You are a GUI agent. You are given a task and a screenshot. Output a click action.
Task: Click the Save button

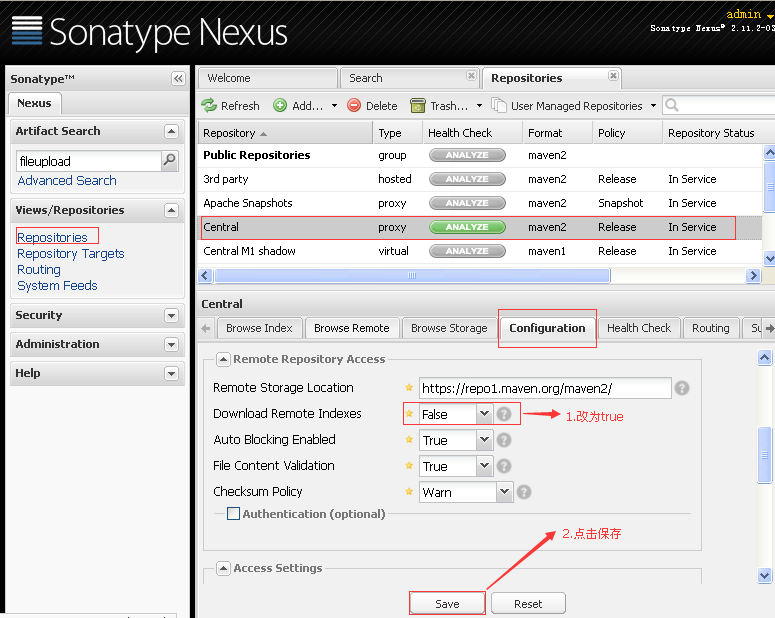pos(447,604)
